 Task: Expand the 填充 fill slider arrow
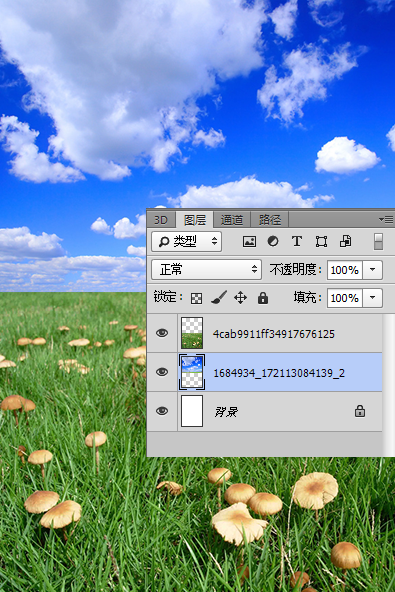373,298
